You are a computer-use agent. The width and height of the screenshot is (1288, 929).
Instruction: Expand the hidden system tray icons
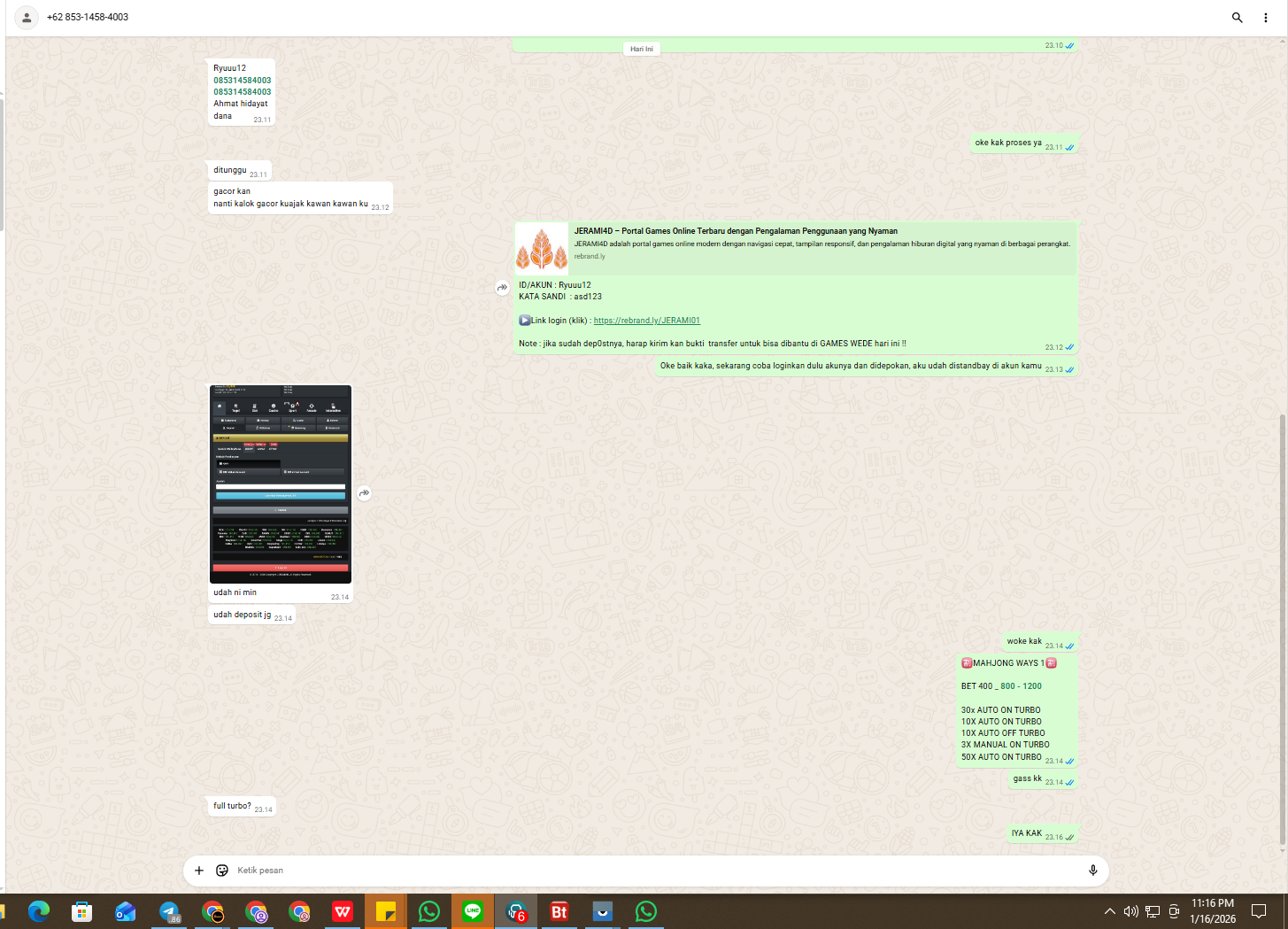tap(1109, 911)
